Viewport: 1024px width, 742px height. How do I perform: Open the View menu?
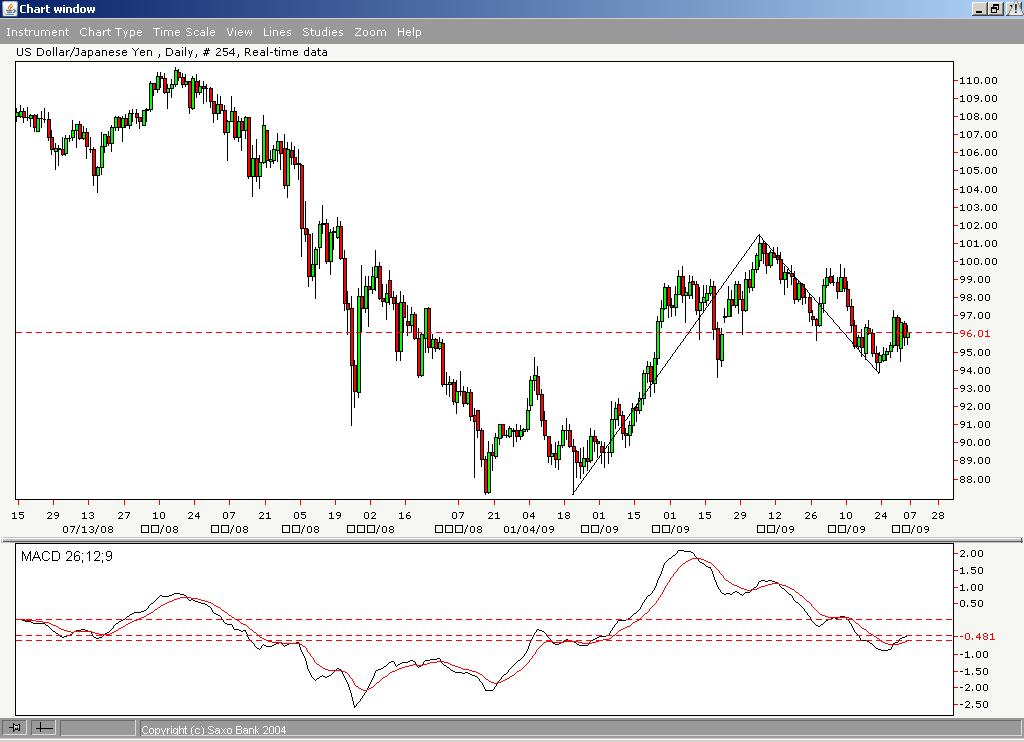tap(239, 32)
